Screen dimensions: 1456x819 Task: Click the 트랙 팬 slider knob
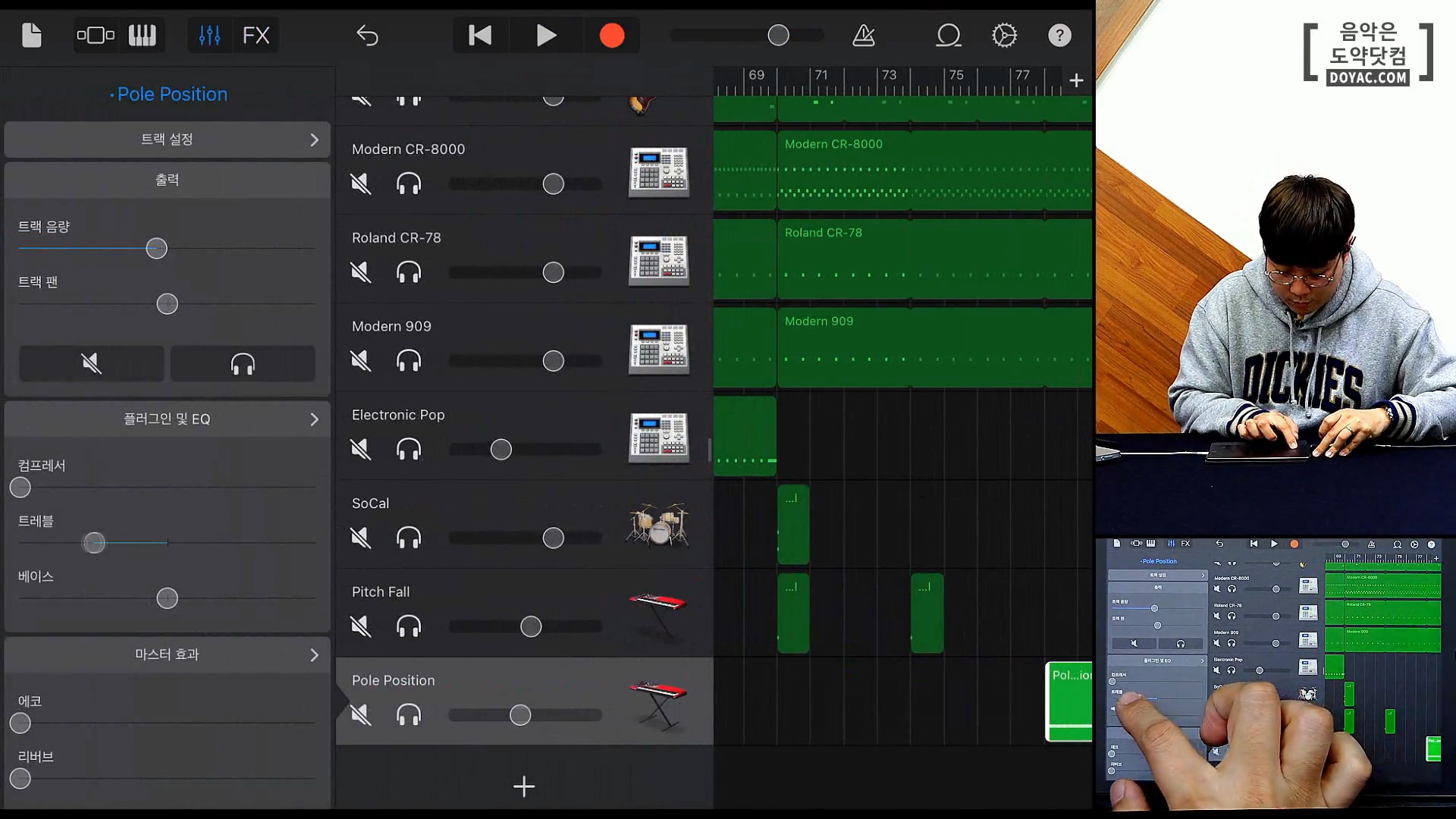(x=167, y=304)
